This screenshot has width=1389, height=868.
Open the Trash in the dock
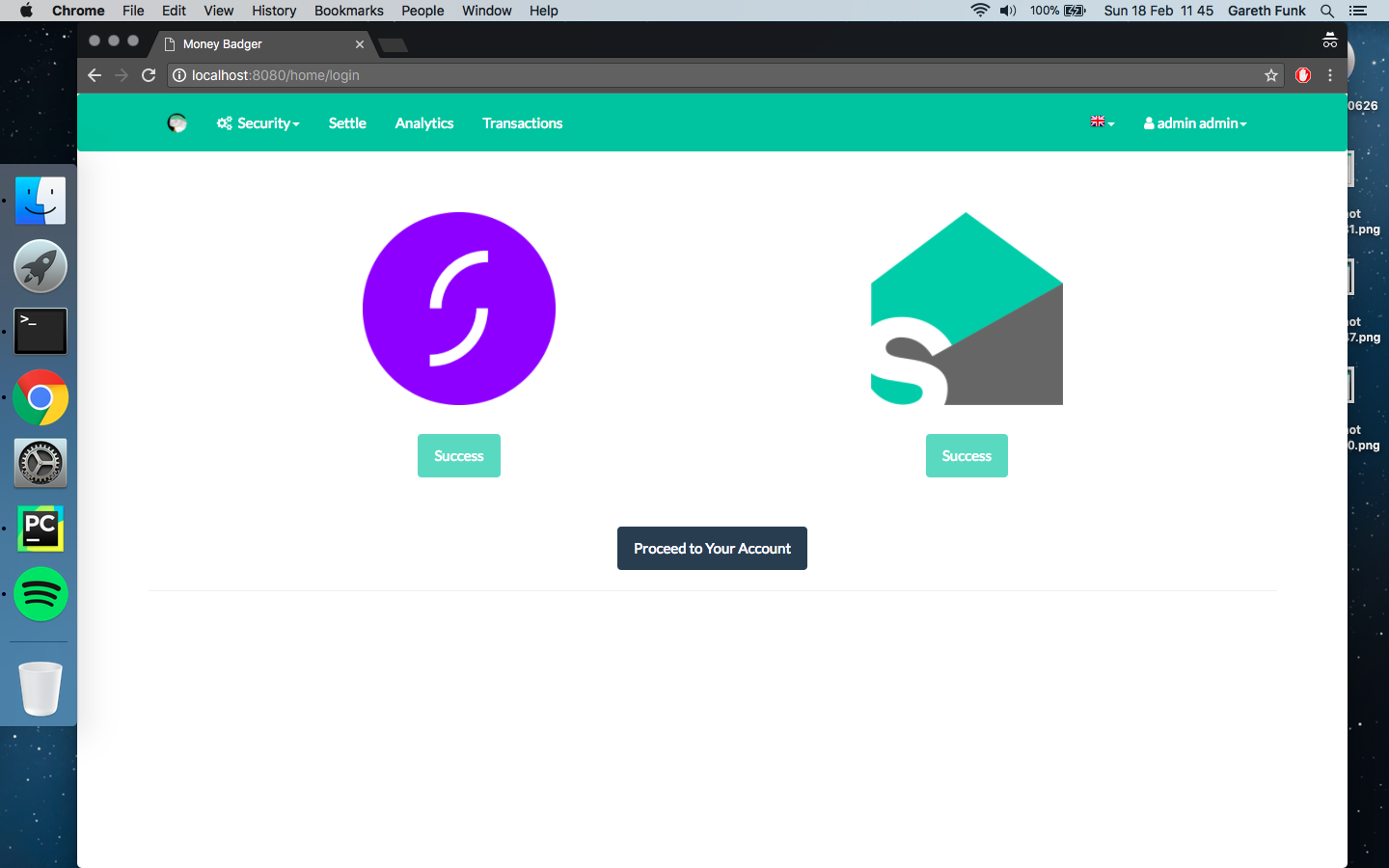pos(41,689)
